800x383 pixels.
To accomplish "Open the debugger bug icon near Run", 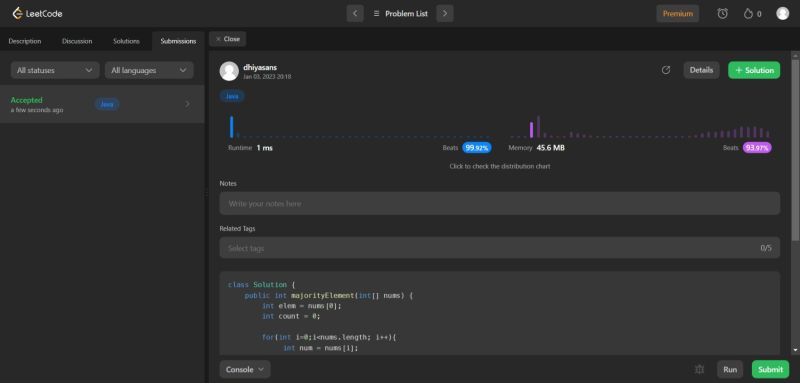I will [699, 369].
